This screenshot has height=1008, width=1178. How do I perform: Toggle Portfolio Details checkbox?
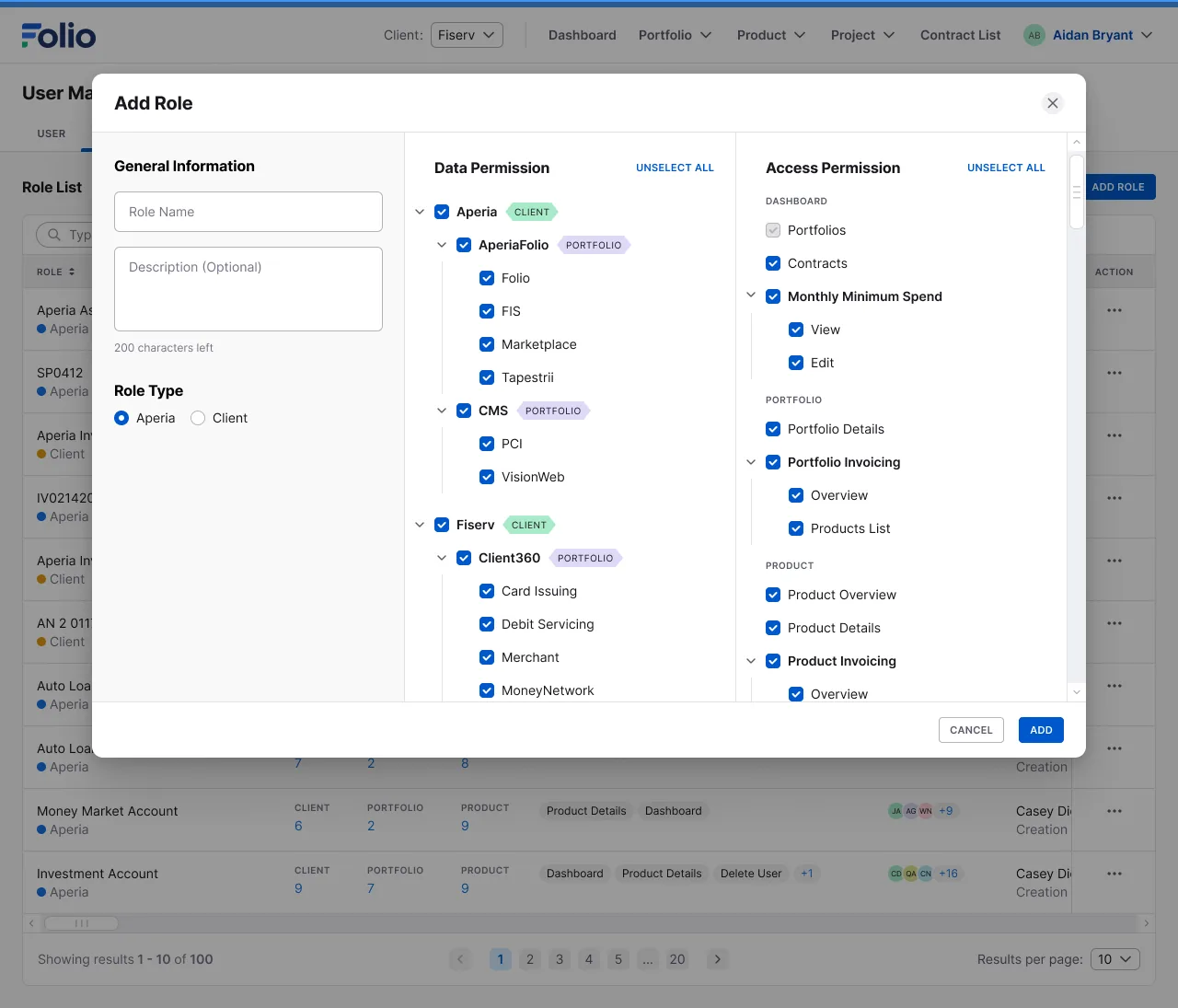[773, 429]
